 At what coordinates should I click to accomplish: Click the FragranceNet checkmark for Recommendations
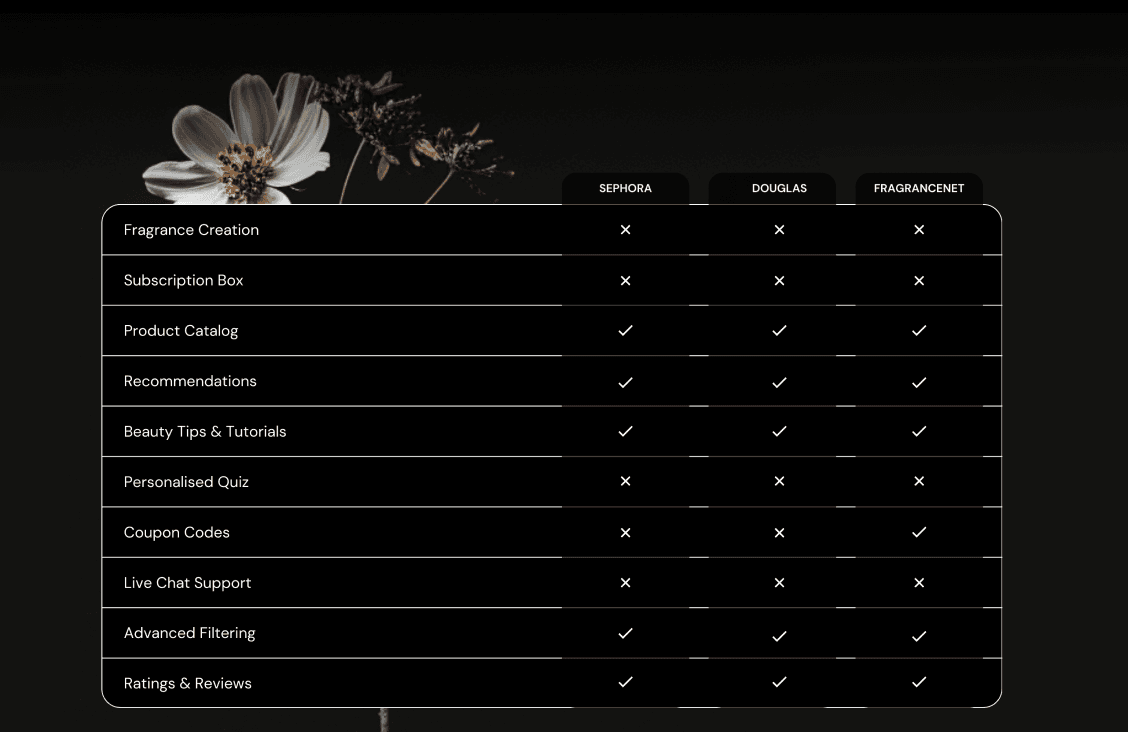pyautogui.click(x=919, y=383)
